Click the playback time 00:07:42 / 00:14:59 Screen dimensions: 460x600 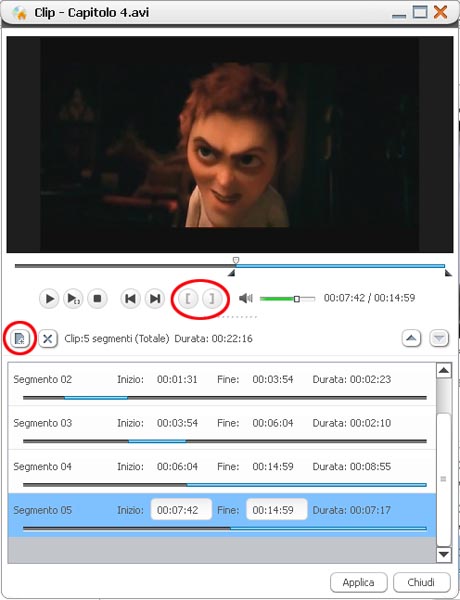click(369, 298)
